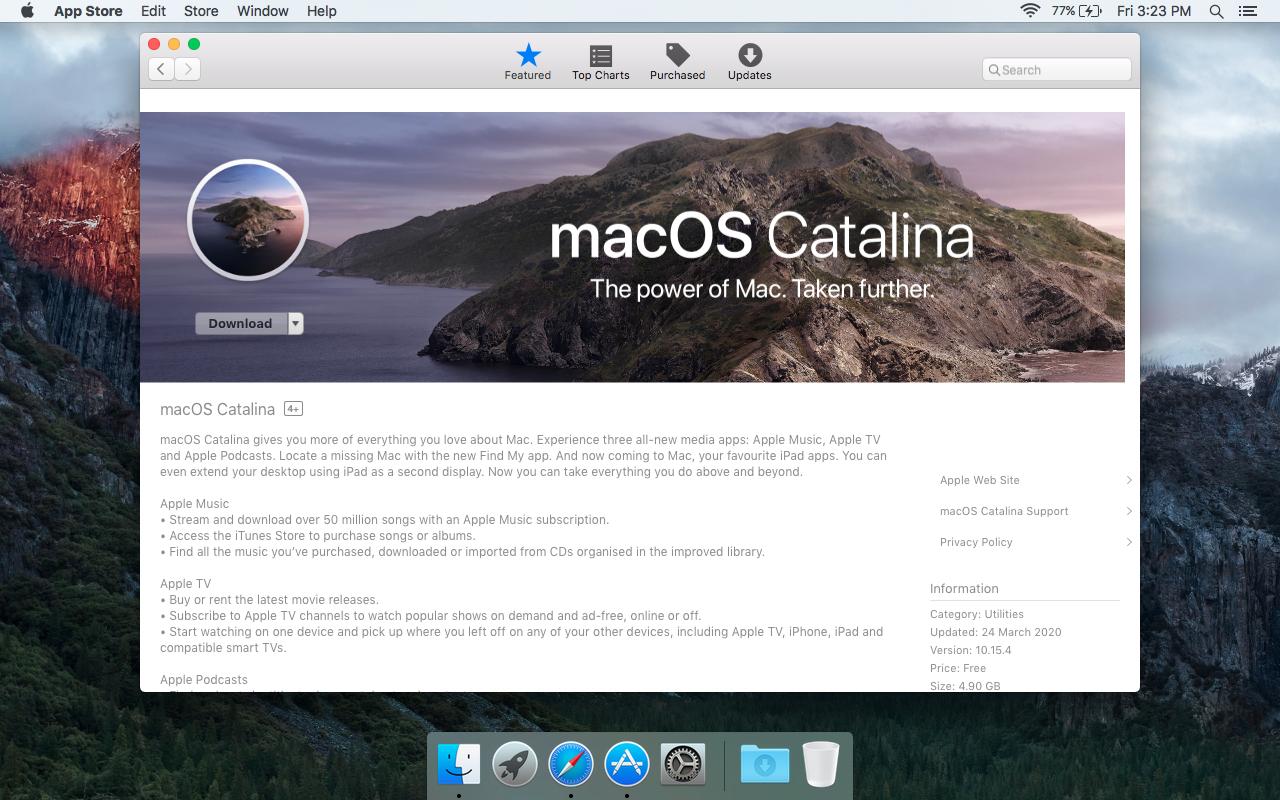Screen dimensions: 1280x800
Task: Click the Apple Music section heading
Action: (x=194, y=504)
